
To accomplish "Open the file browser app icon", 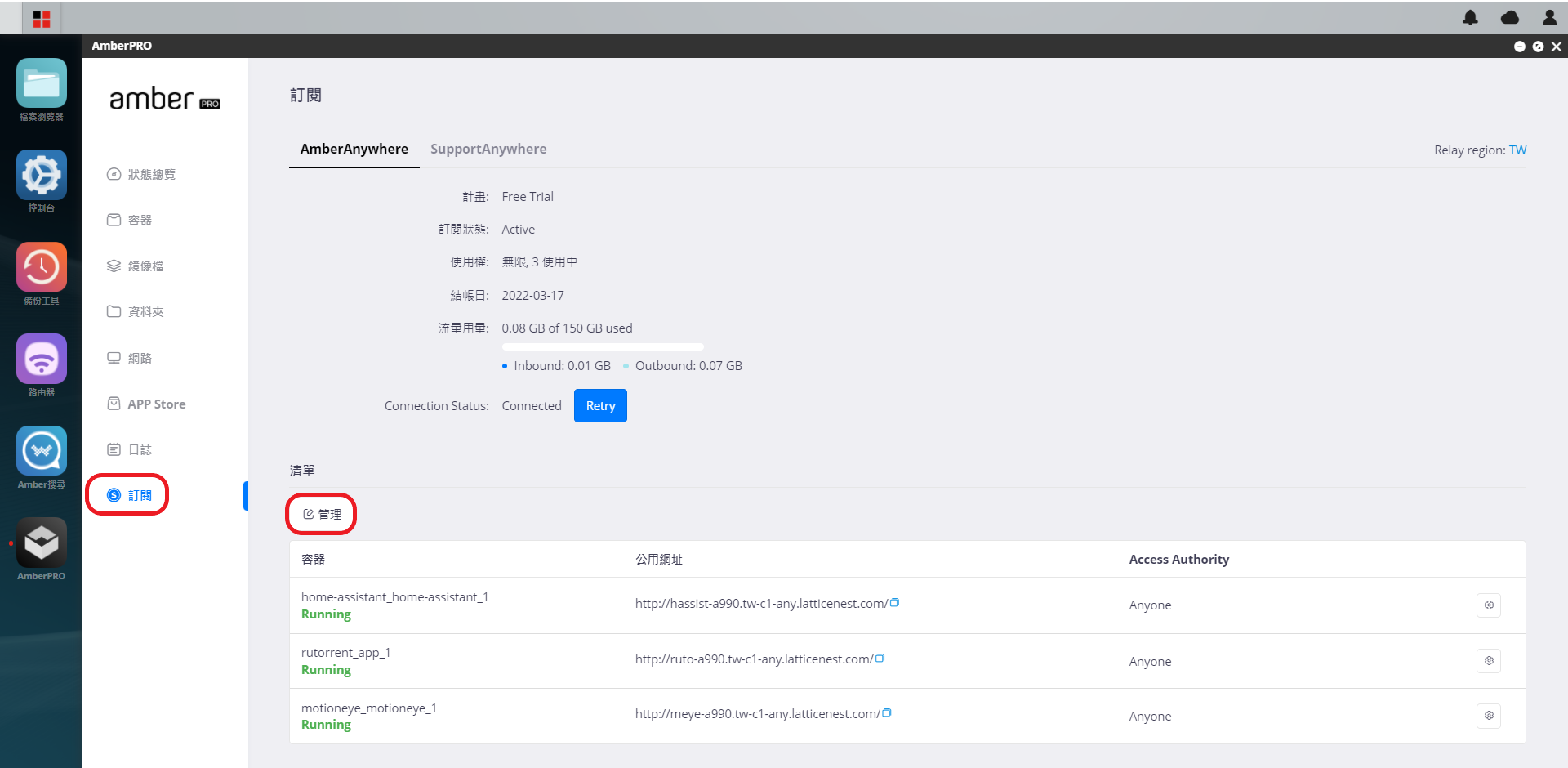I will [x=42, y=83].
